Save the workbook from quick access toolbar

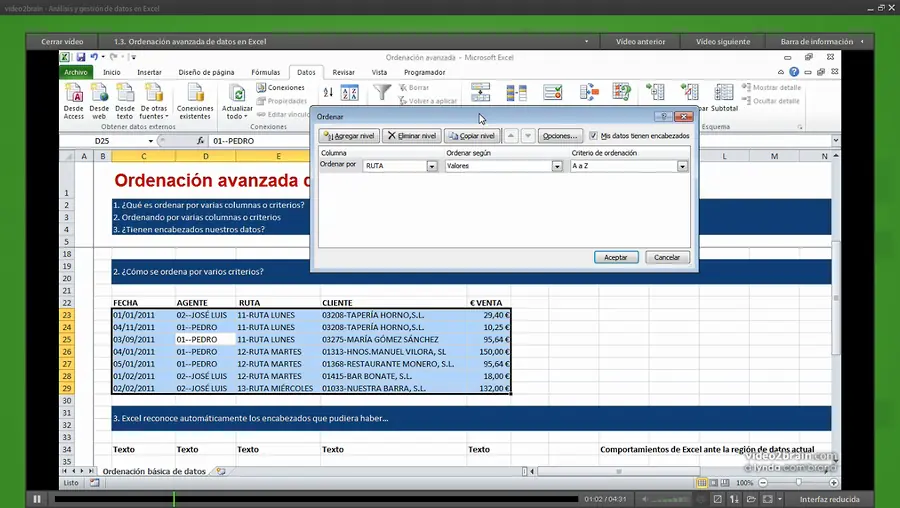(81, 57)
